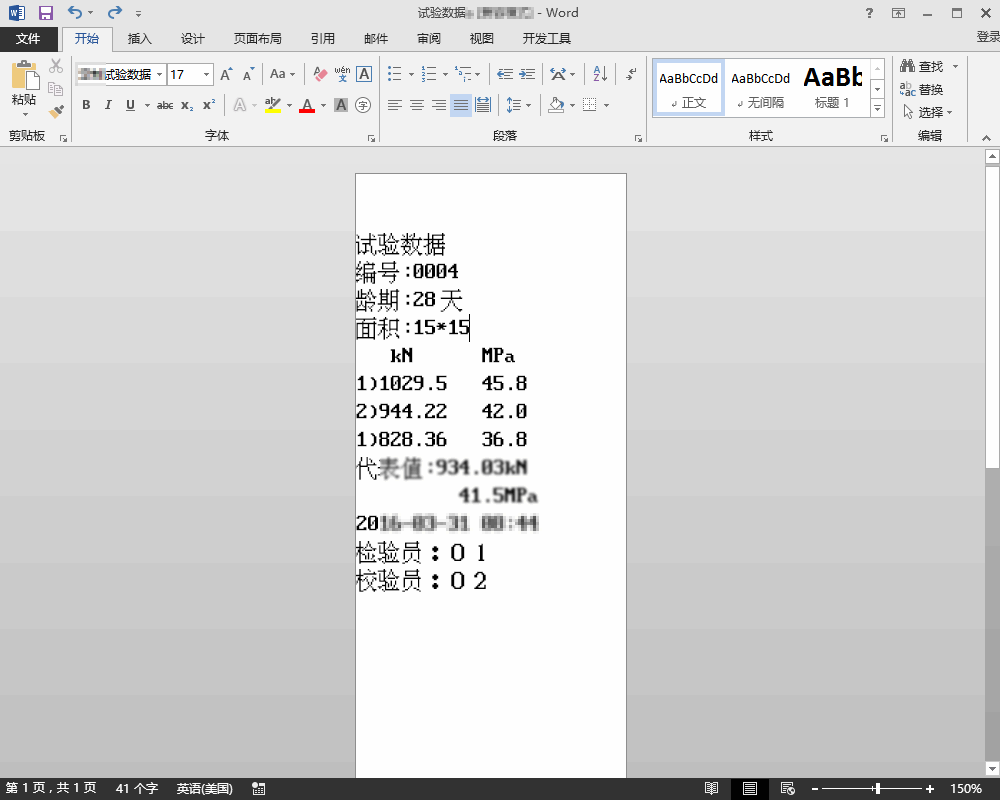Toggle bold formatting
The image size is (1000, 800).
click(86, 105)
